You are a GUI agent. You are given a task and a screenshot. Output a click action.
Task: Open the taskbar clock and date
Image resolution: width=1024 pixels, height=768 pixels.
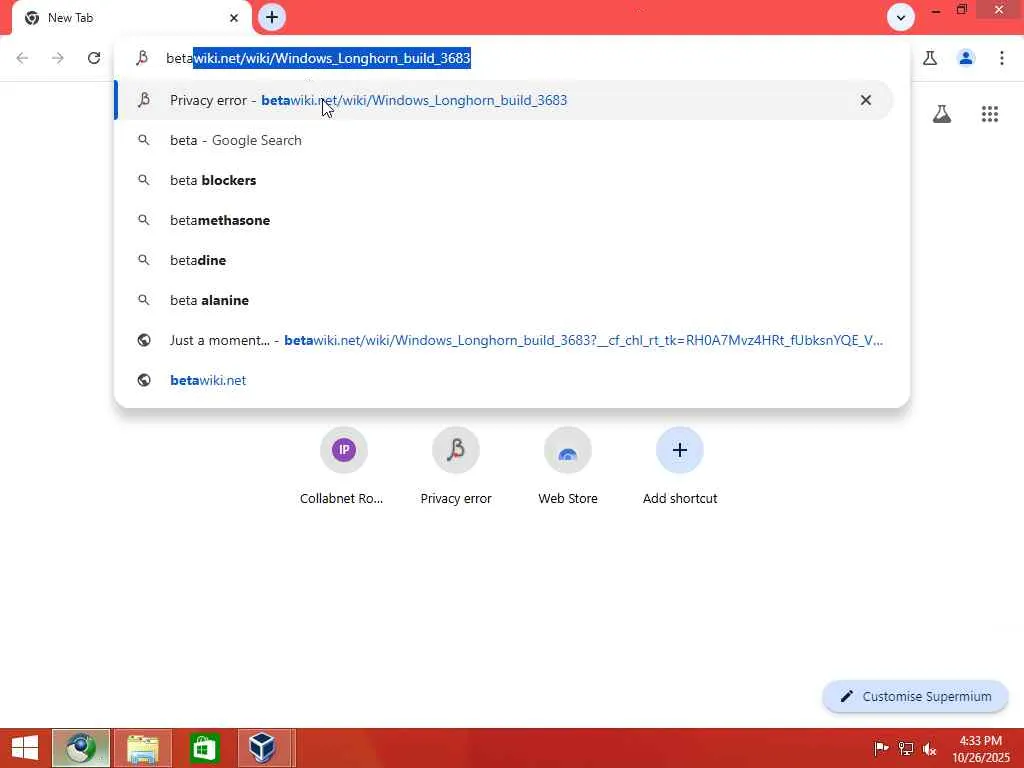click(x=980, y=749)
